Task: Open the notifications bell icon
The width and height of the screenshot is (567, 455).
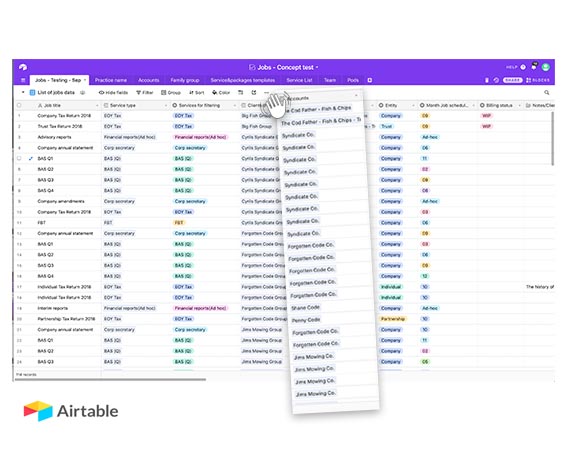Action: point(534,67)
